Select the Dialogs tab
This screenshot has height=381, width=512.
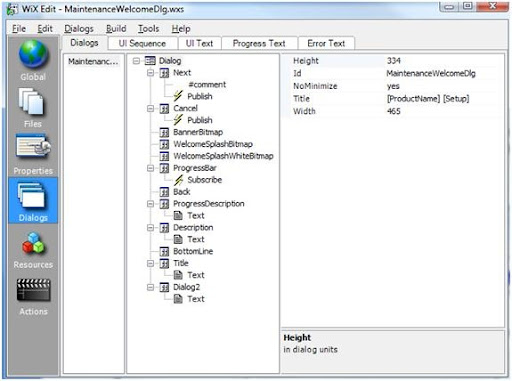pyautogui.click(x=84, y=43)
